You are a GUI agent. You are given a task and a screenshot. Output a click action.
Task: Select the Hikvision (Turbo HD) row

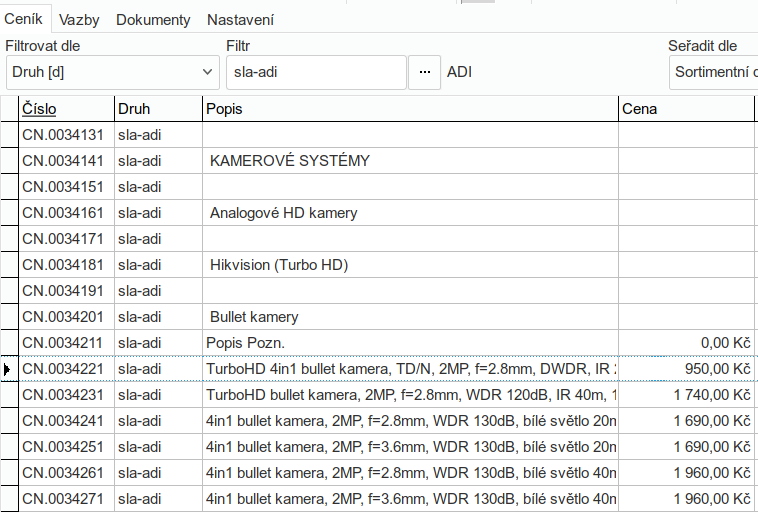(x=278, y=265)
